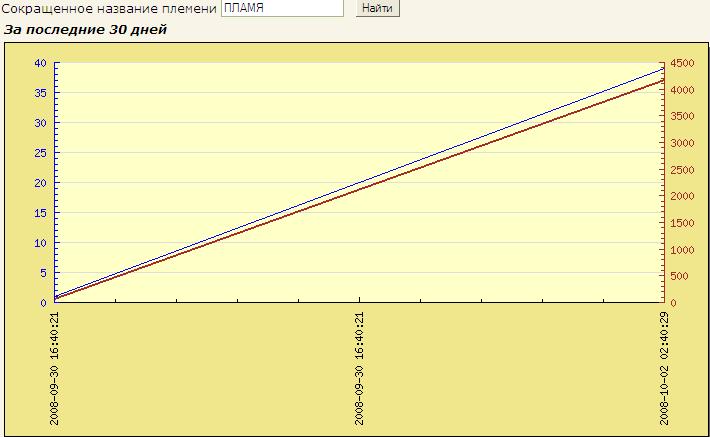Click the right axis value 1000
Viewport: 710px width, 437px height.
coord(682,250)
